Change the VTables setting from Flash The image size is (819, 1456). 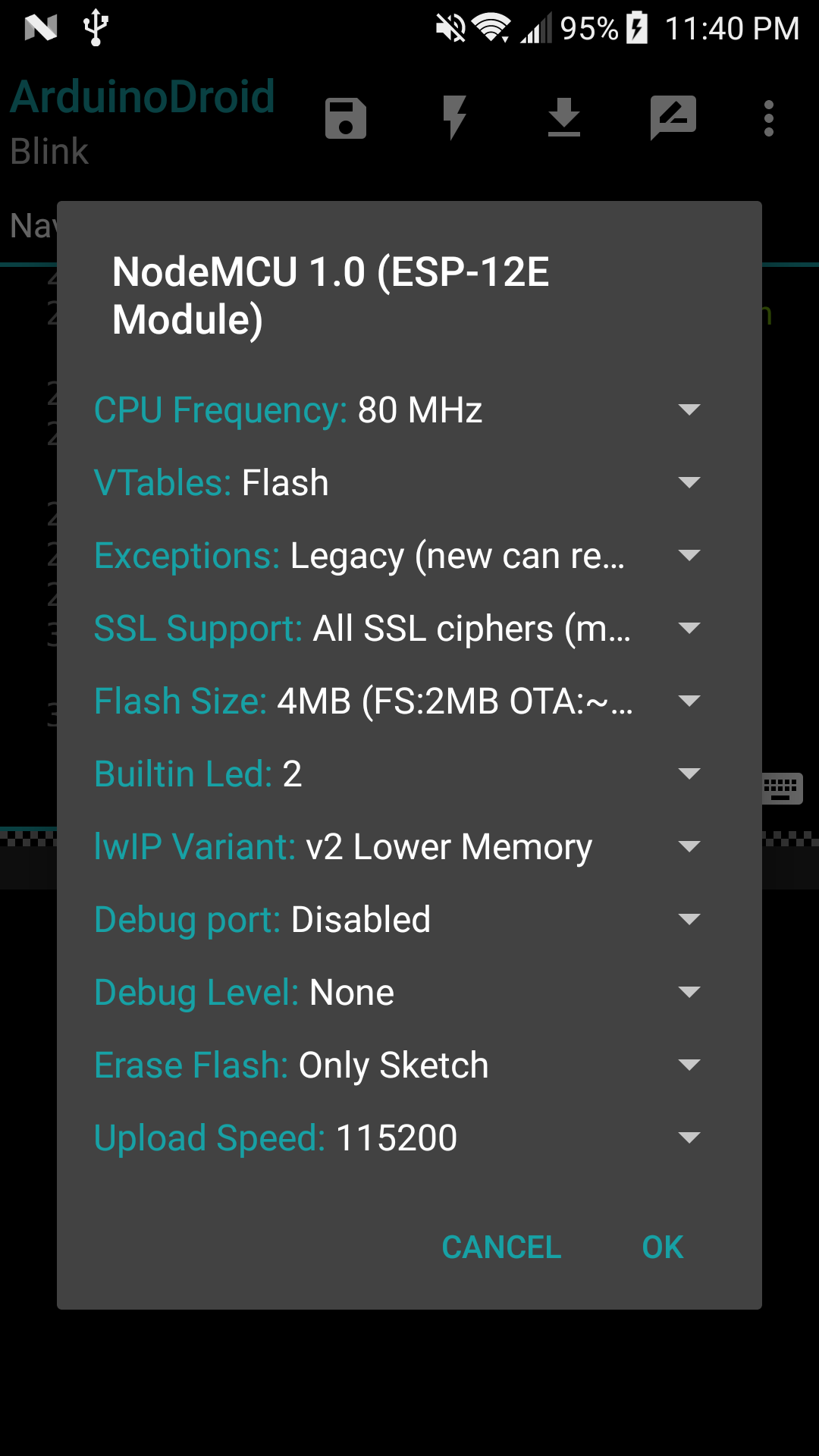(689, 482)
